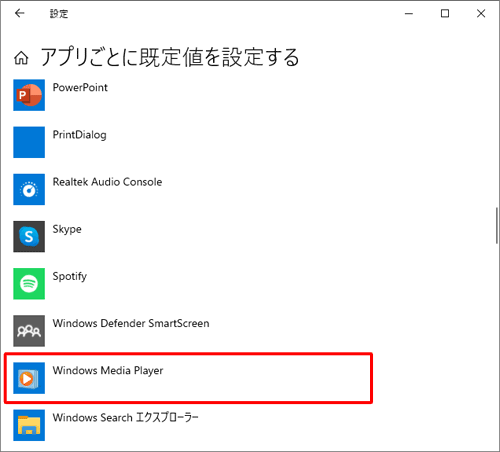
Task: Select the PowerPoint label text
Action: (x=80, y=88)
